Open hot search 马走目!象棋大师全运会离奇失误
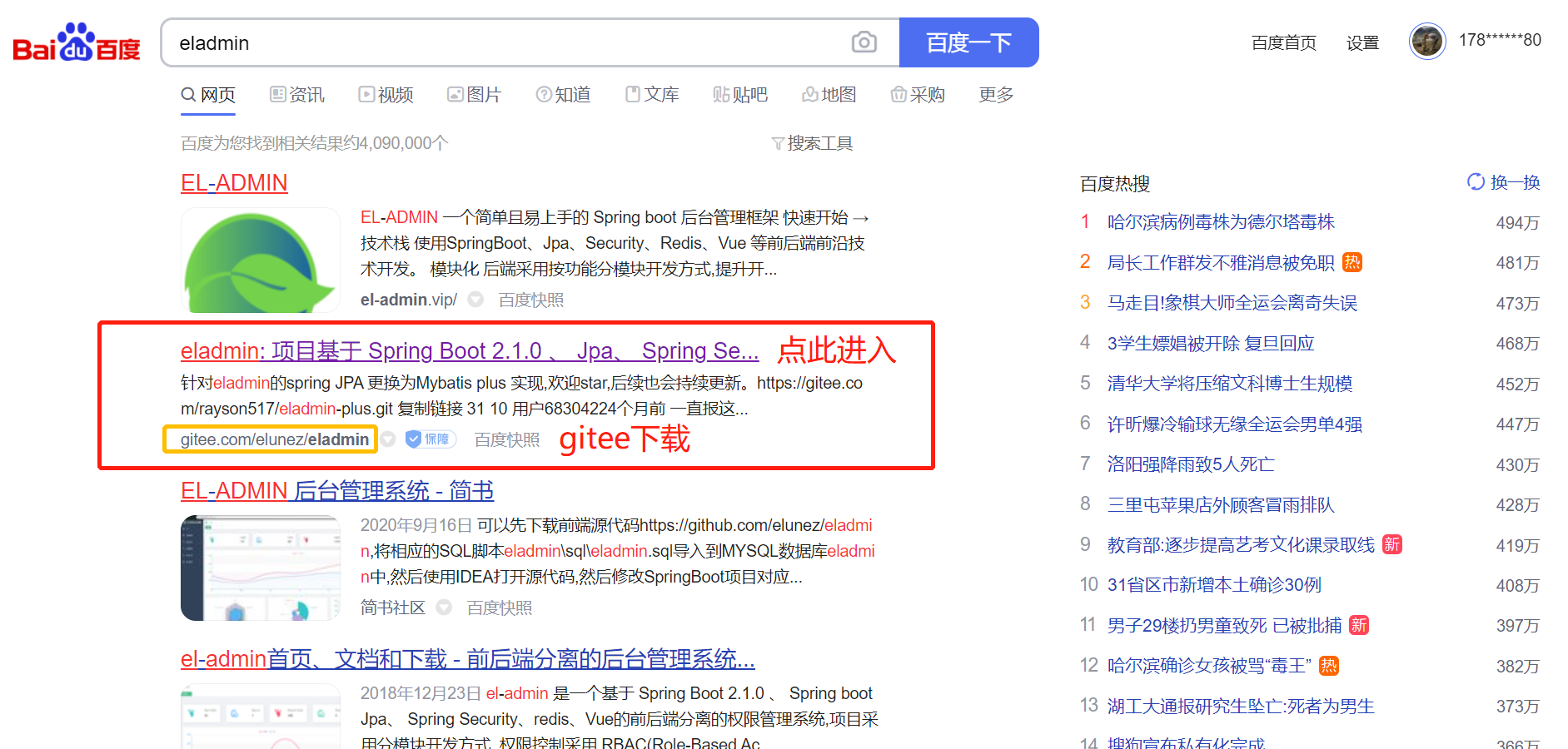 point(1232,303)
